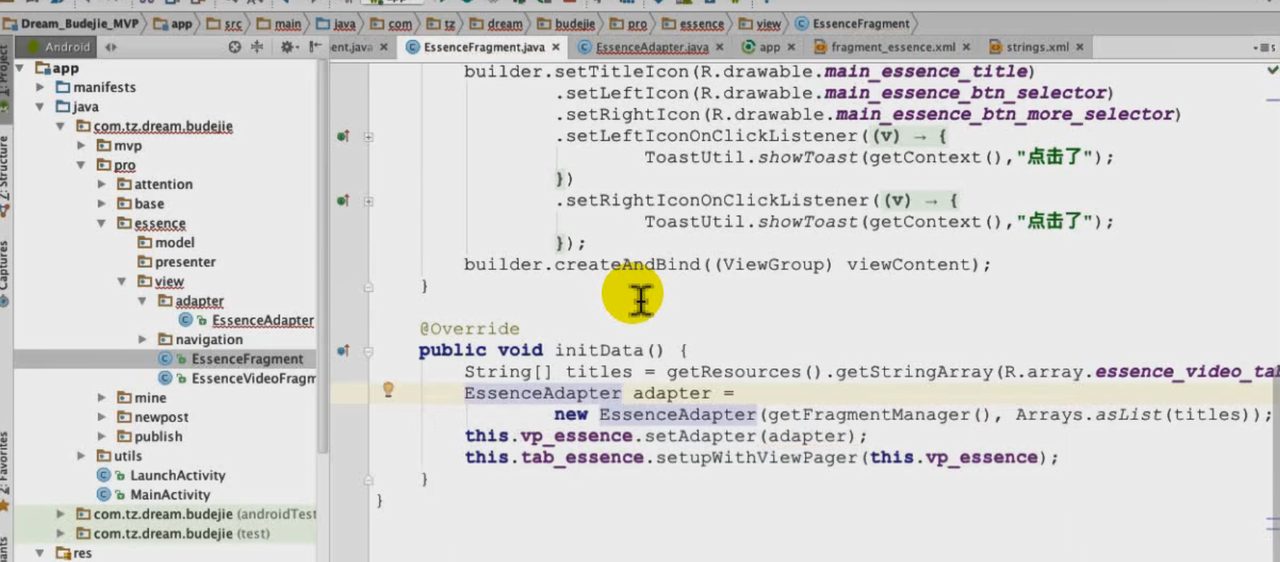Image resolution: width=1280 pixels, height=562 pixels.
Task: Click the gutter icon beside setRightIconOnClickListener
Action: pyautogui.click(x=343, y=201)
